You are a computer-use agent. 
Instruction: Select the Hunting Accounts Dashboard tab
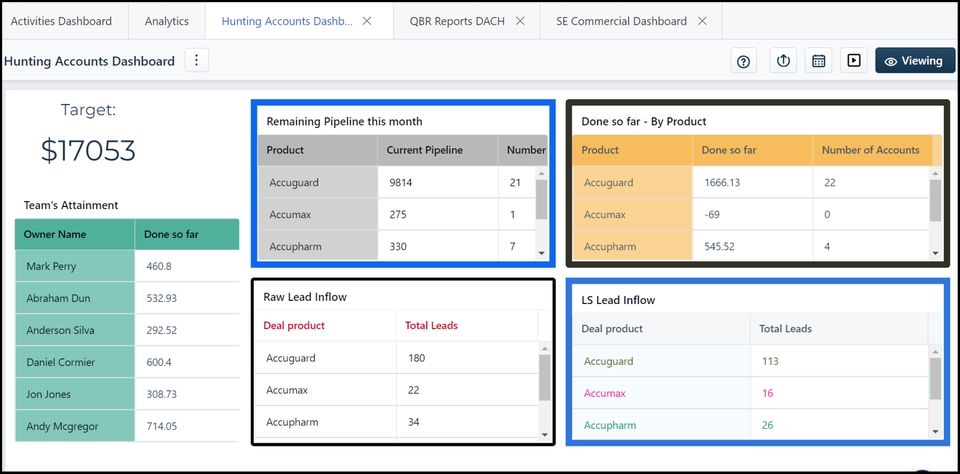(287, 21)
